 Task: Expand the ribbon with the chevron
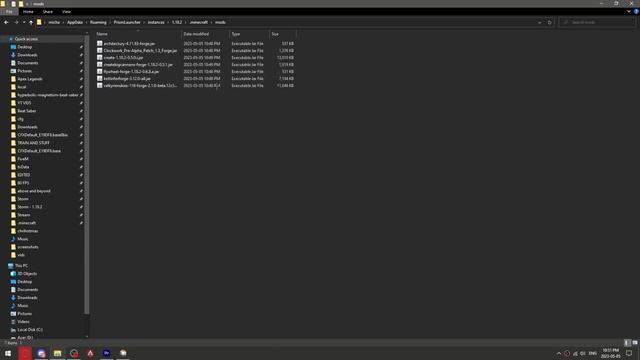point(629,12)
